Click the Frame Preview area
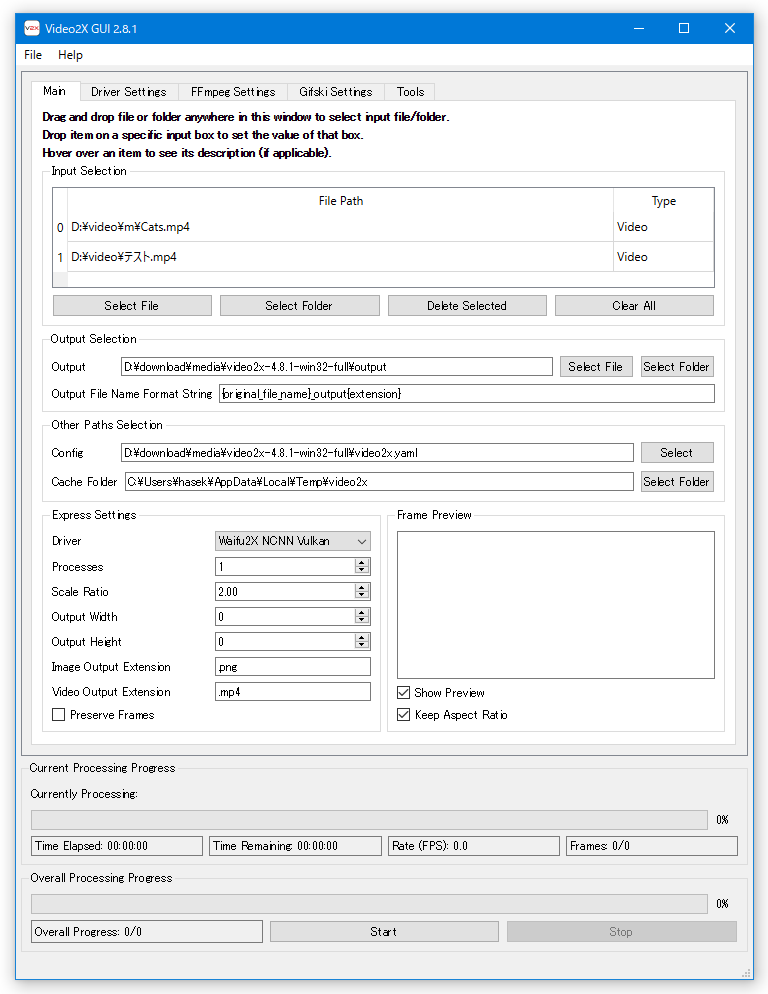The image size is (768, 994). click(x=556, y=605)
